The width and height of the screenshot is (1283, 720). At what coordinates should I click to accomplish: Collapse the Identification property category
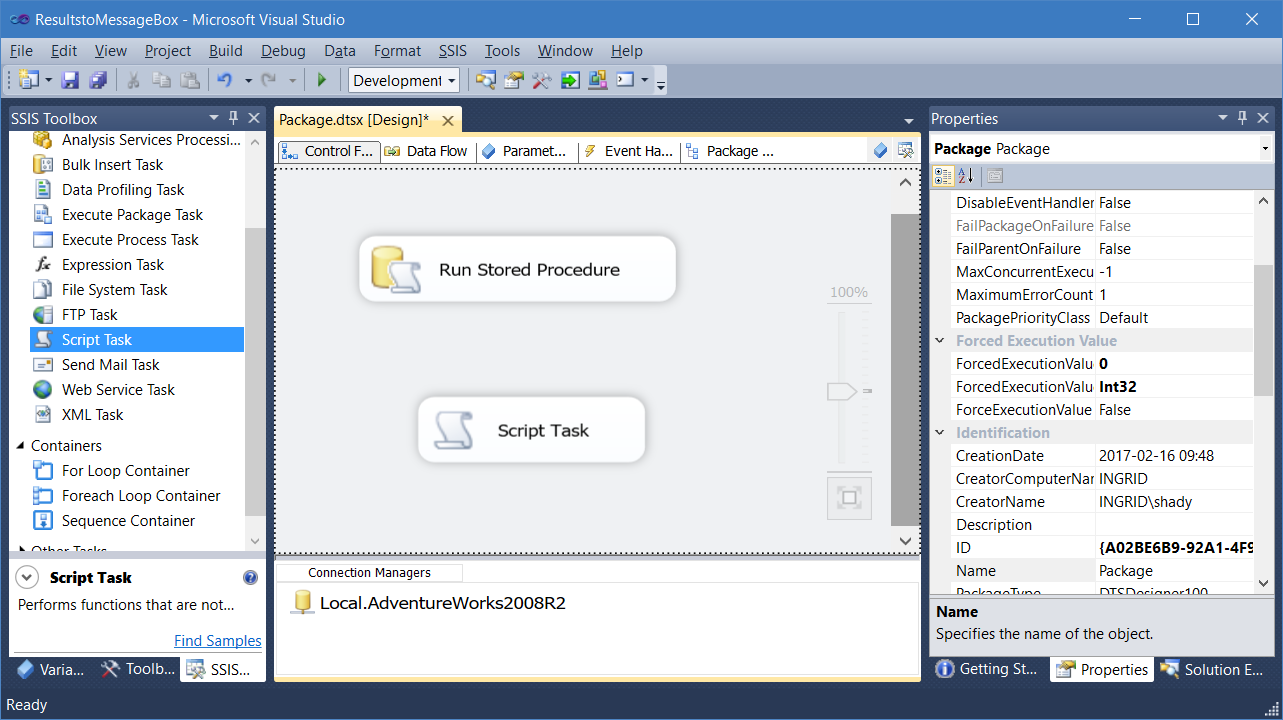939,433
